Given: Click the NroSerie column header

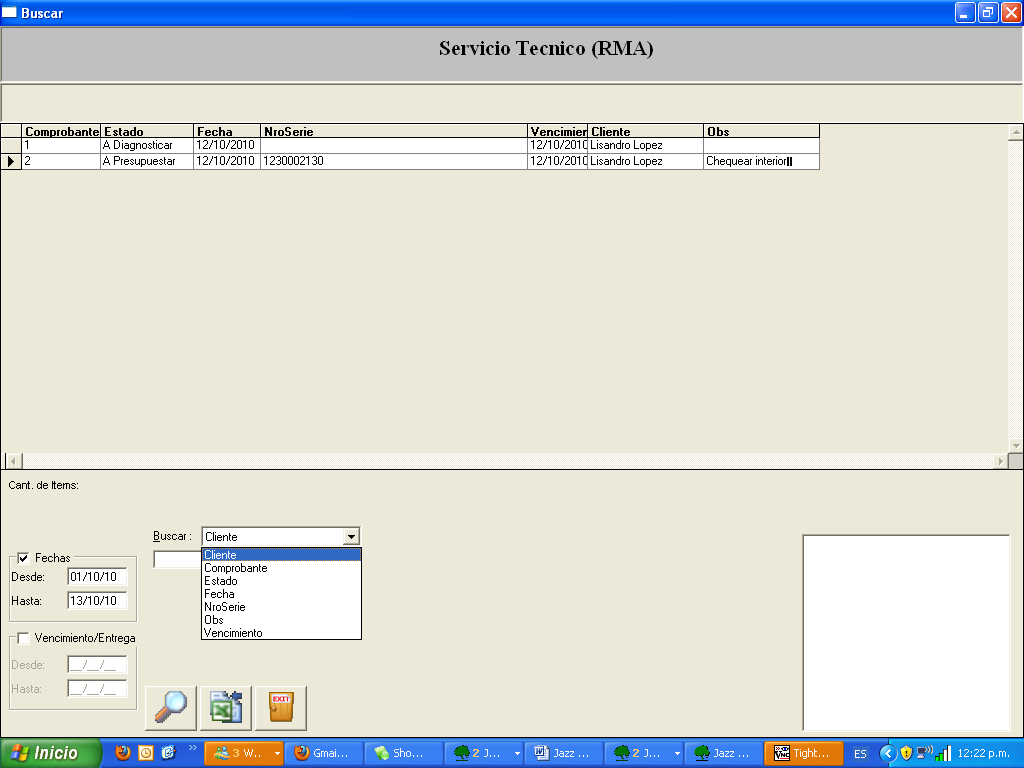Looking at the screenshot, I should point(394,131).
